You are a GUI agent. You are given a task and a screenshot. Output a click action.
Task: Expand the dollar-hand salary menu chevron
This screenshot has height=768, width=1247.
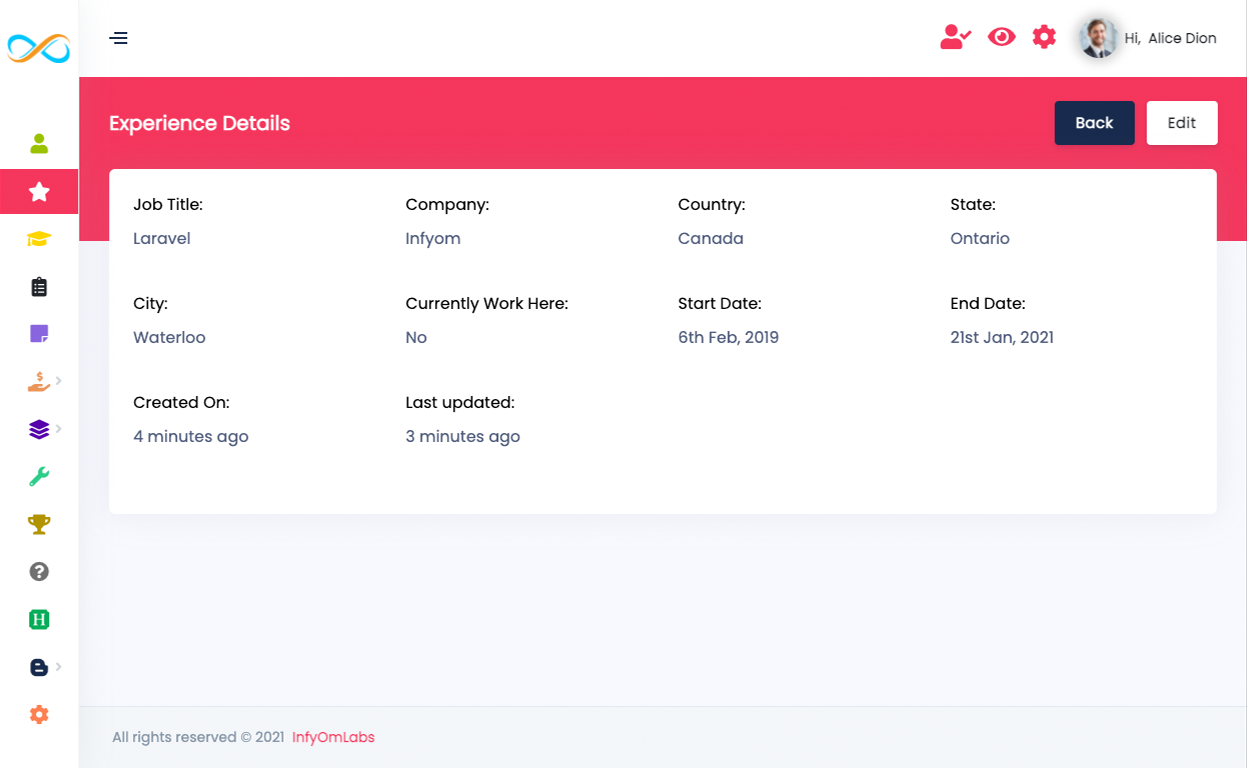tap(60, 381)
